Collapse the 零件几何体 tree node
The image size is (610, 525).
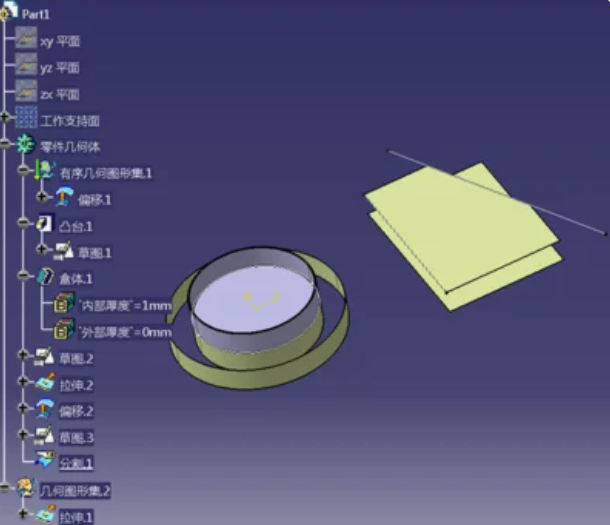click(x=7, y=146)
